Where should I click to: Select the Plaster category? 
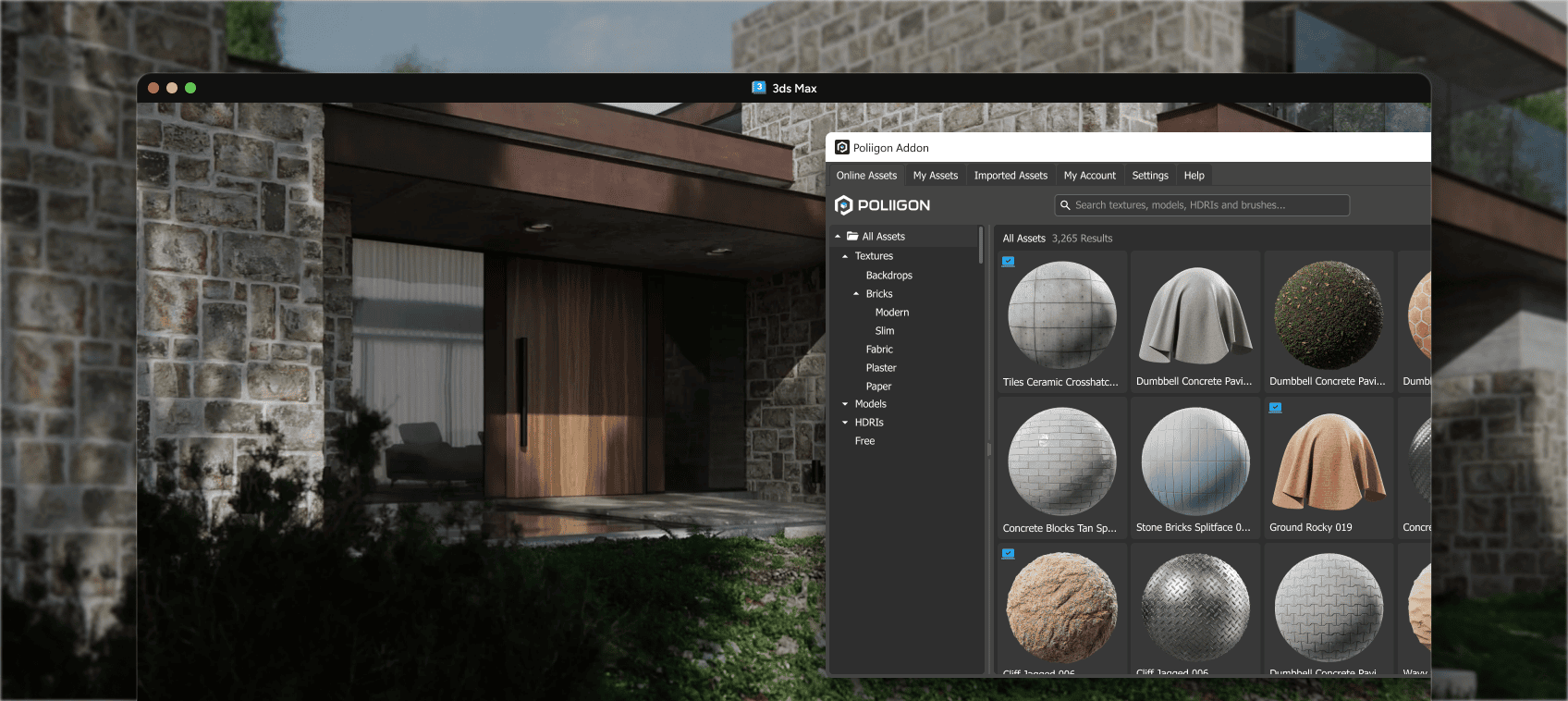point(881,368)
